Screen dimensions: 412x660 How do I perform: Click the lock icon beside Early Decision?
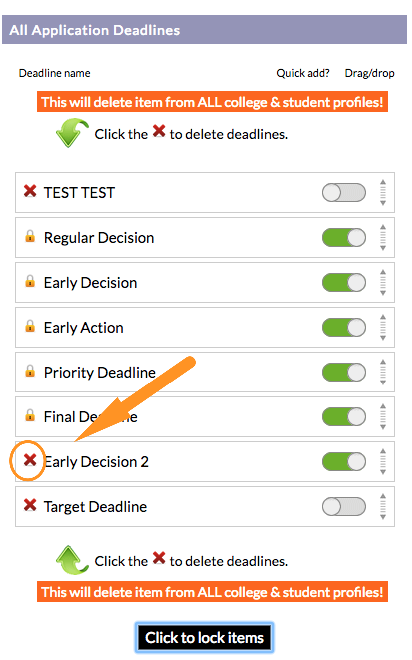[x=30, y=281]
